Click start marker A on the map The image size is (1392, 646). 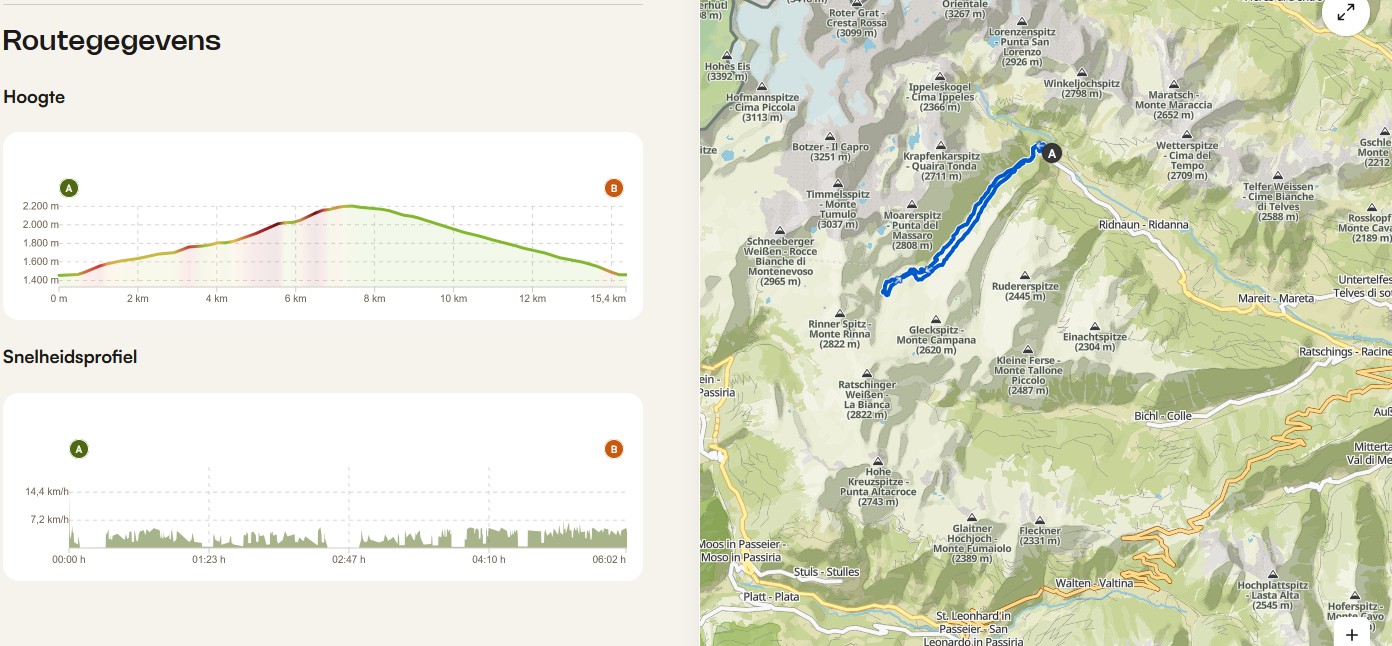(1050, 153)
